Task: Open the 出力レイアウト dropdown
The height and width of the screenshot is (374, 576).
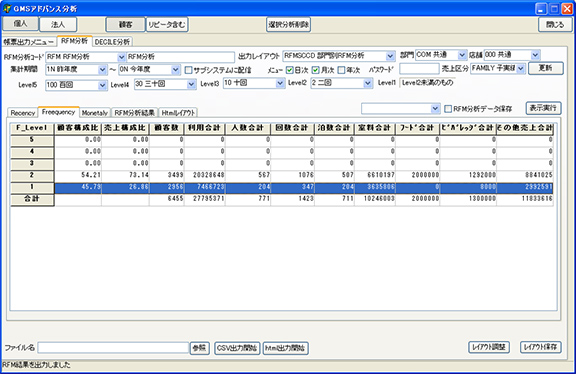Action: coord(390,56)
